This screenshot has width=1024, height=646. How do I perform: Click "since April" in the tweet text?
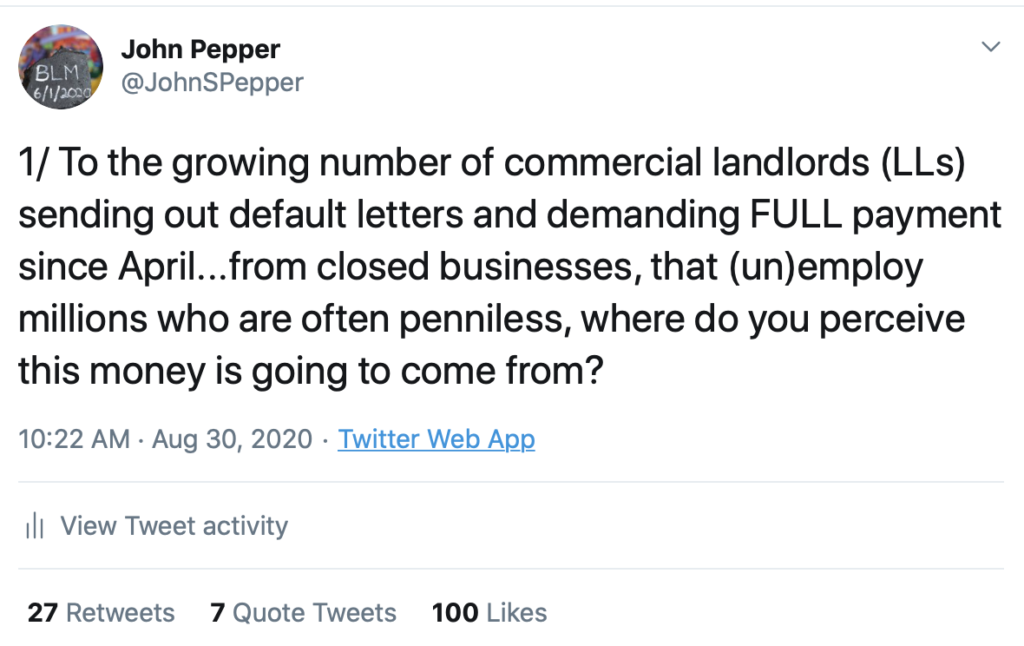tap(107, 268)
